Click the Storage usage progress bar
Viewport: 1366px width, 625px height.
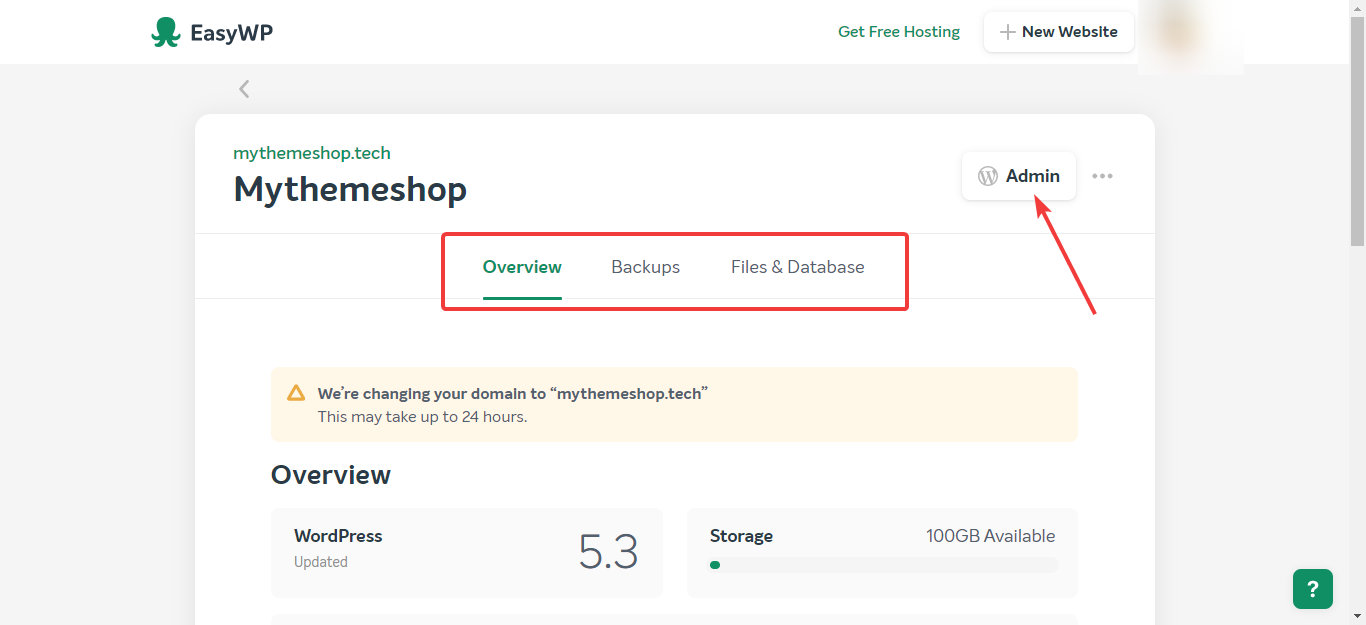click(883, 565)
